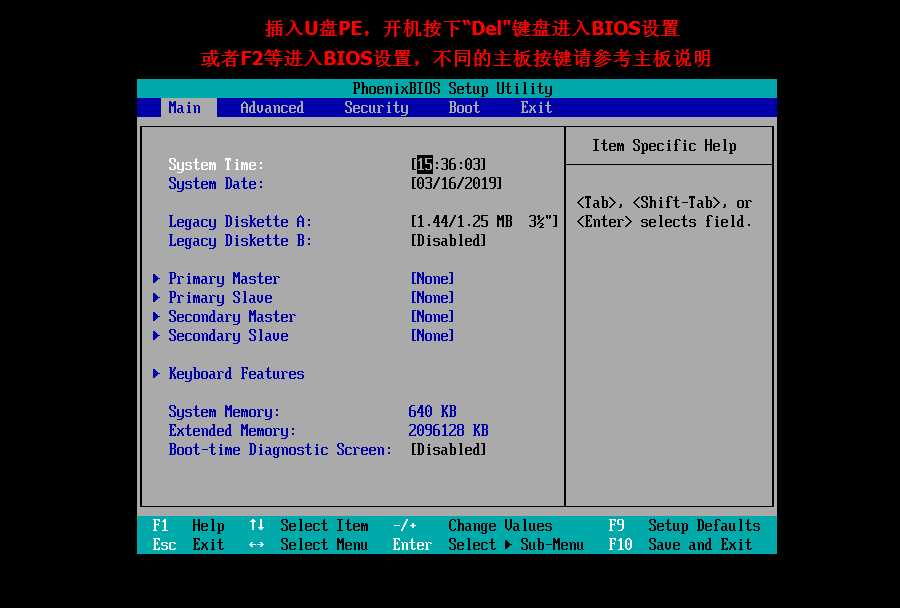Viewport: 900px width, 608px height.
Task: Click the System Time label
Action: 216,165
